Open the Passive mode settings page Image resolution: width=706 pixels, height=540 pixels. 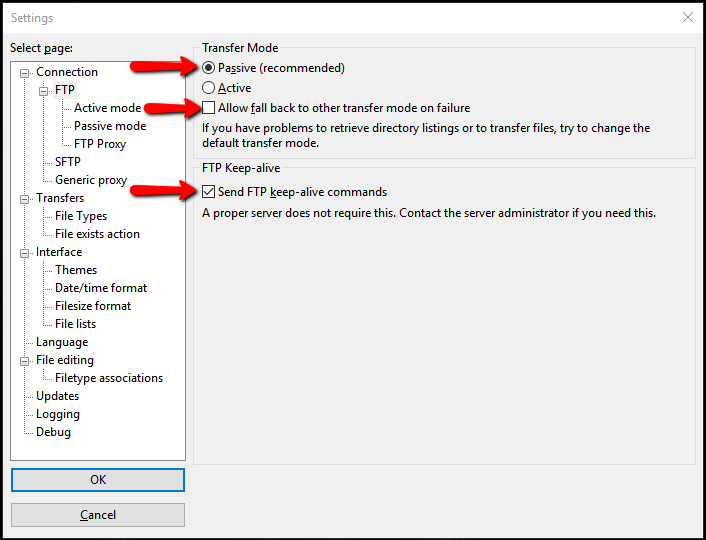(x=110, y=126)
